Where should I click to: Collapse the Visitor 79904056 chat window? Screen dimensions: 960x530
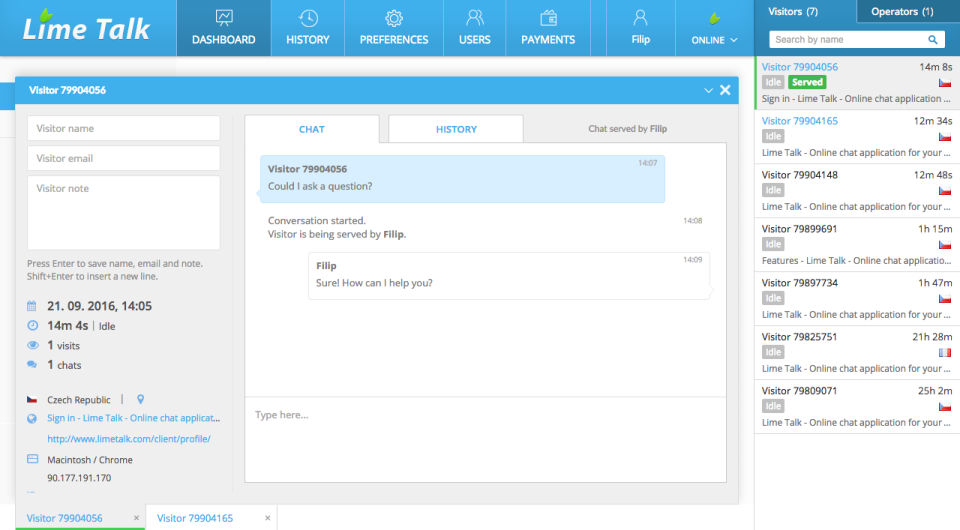click(x=708, y=90)
